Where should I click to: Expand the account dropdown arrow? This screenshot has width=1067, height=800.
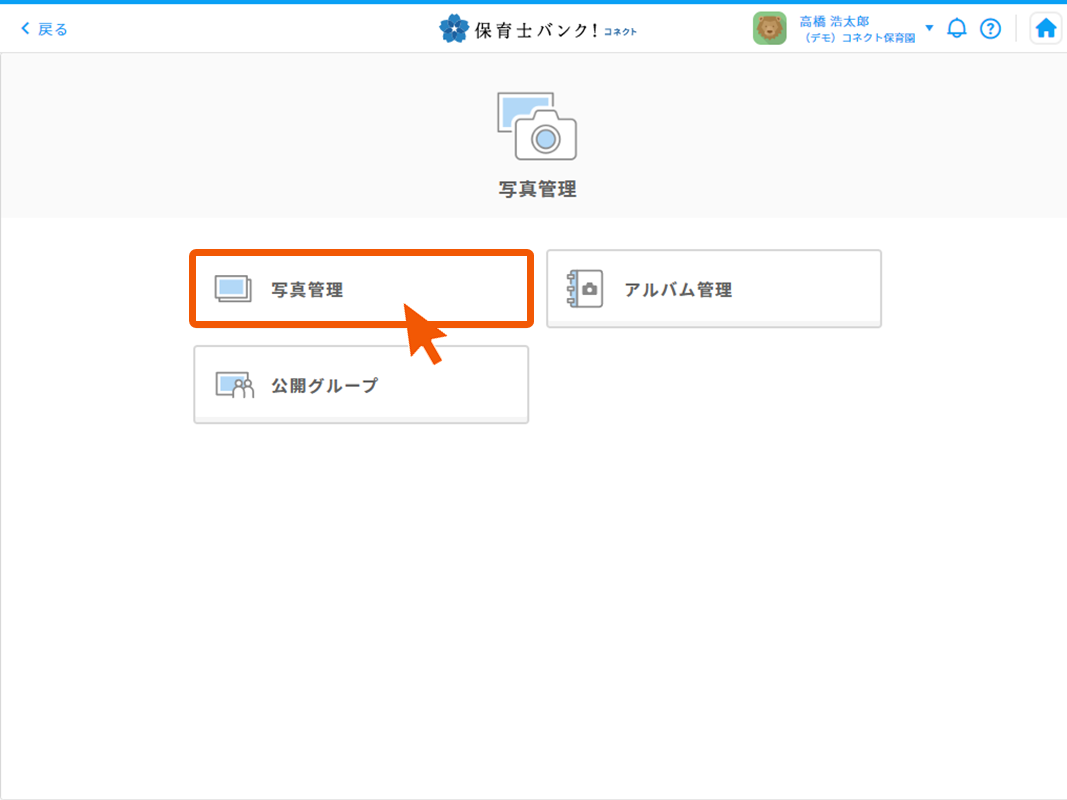point(929,28)
